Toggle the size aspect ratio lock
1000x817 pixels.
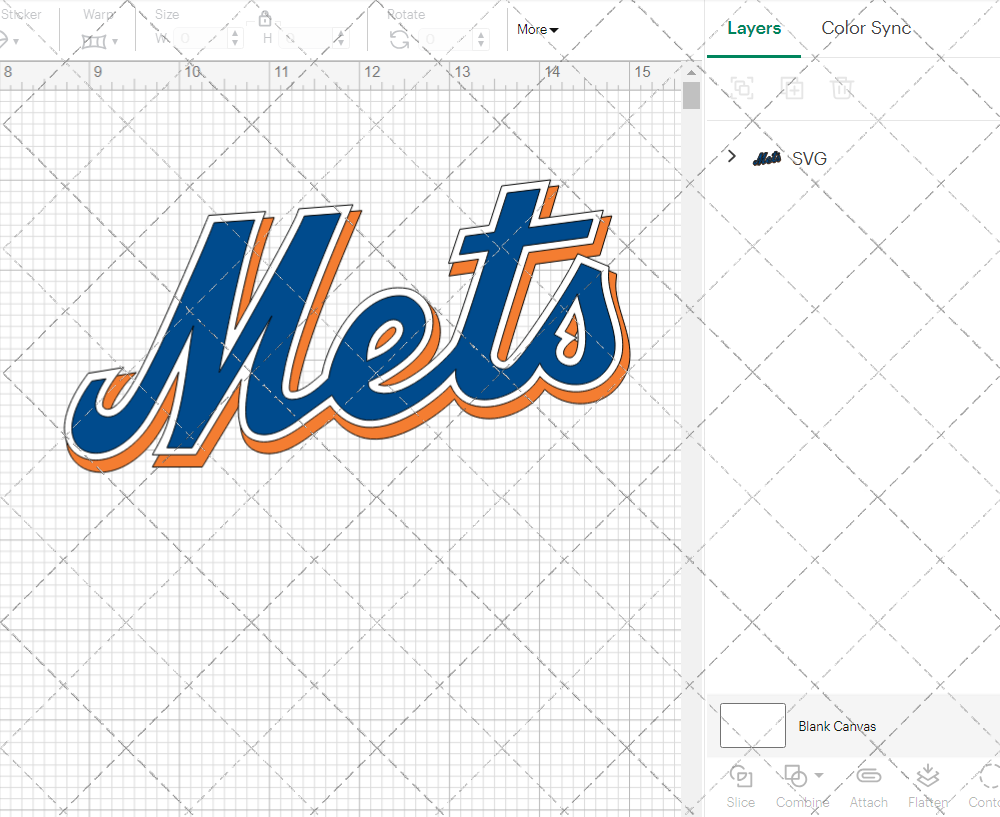point(265,18)
